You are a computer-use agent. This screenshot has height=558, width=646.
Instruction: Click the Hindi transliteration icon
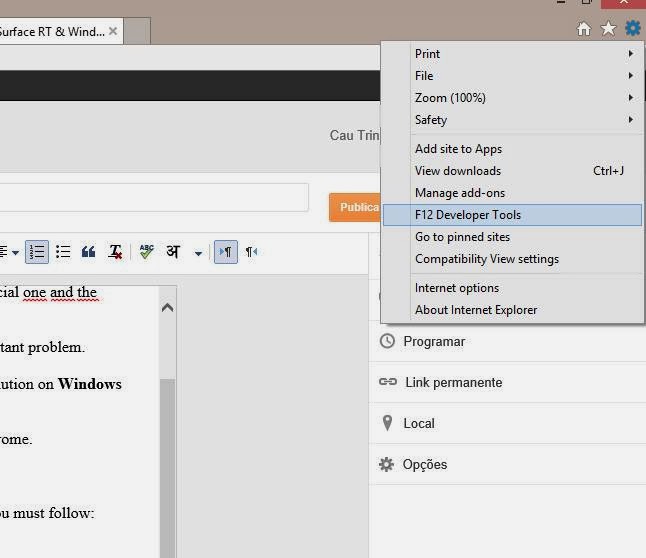coord(173,251)
